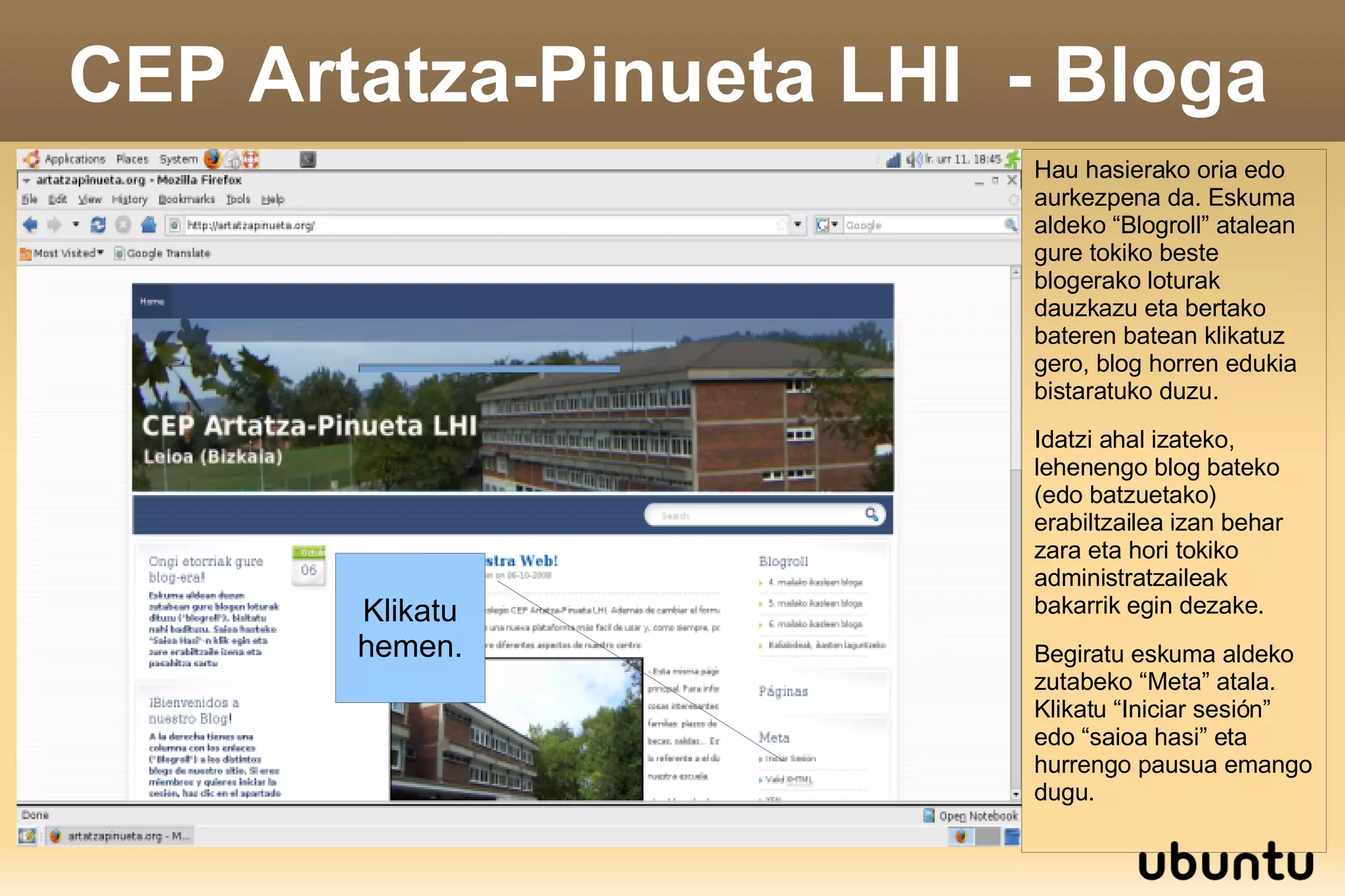Open the search engine selector dropdown
The image size is (1345, 896).
point(827,225)
